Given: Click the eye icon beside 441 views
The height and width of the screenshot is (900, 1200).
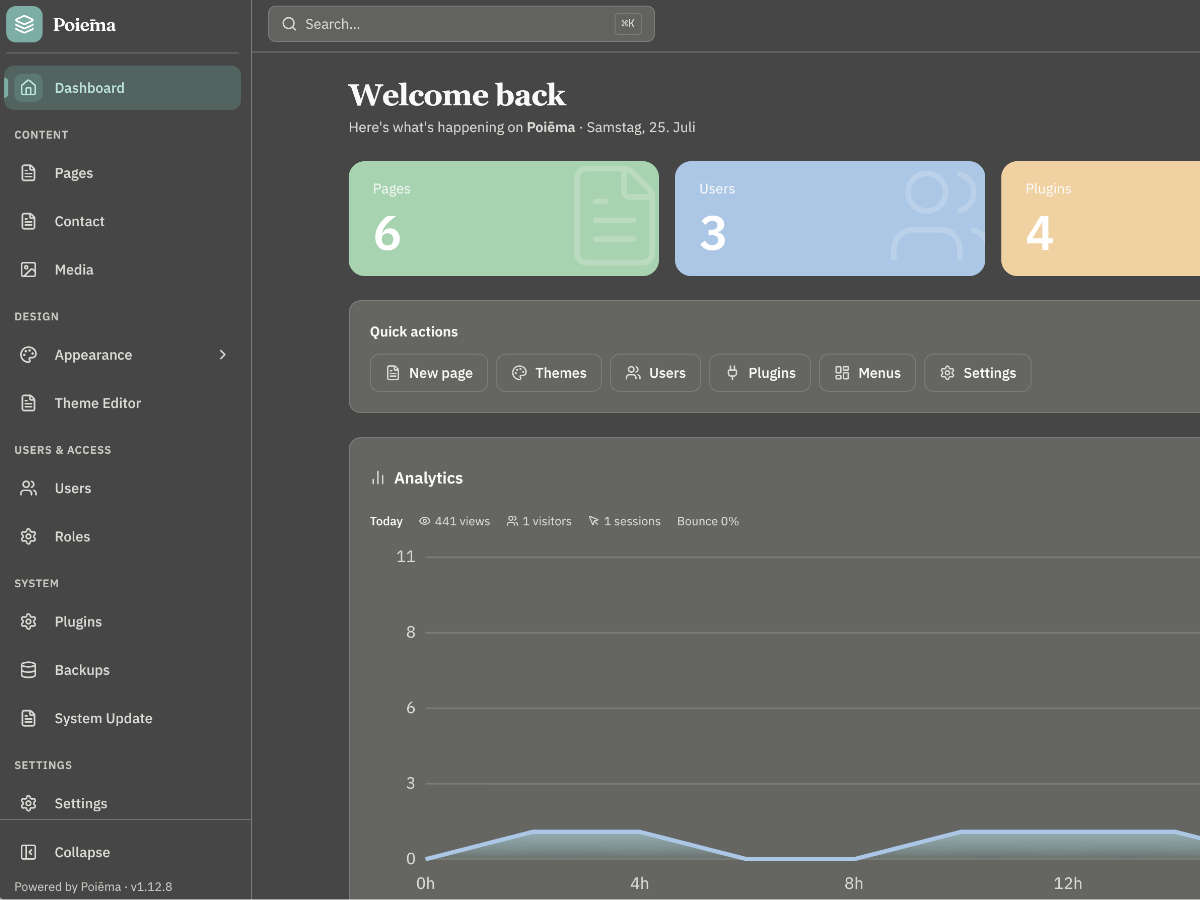Looking at the screenshot, I should click(x=425, y=521).
